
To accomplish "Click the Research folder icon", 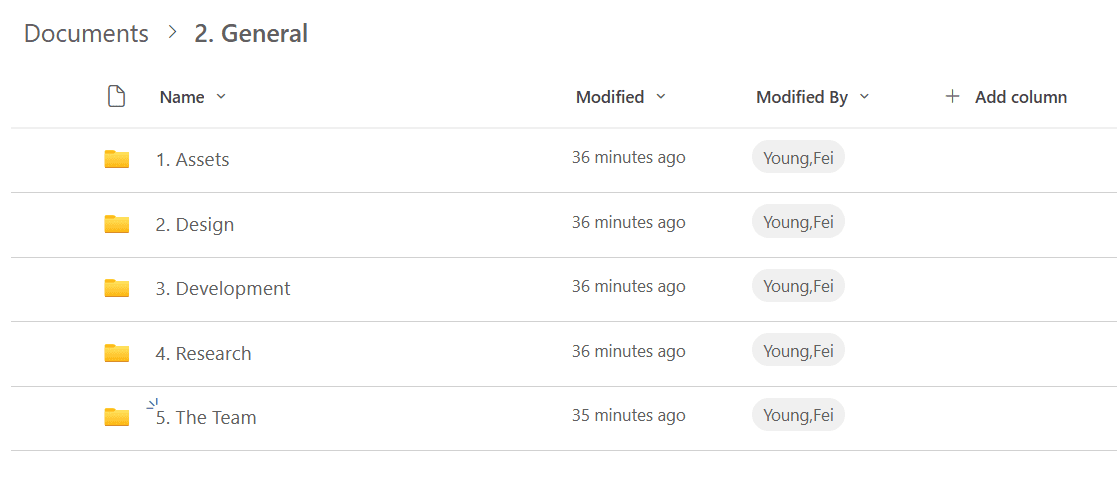I will coord(117,353).
